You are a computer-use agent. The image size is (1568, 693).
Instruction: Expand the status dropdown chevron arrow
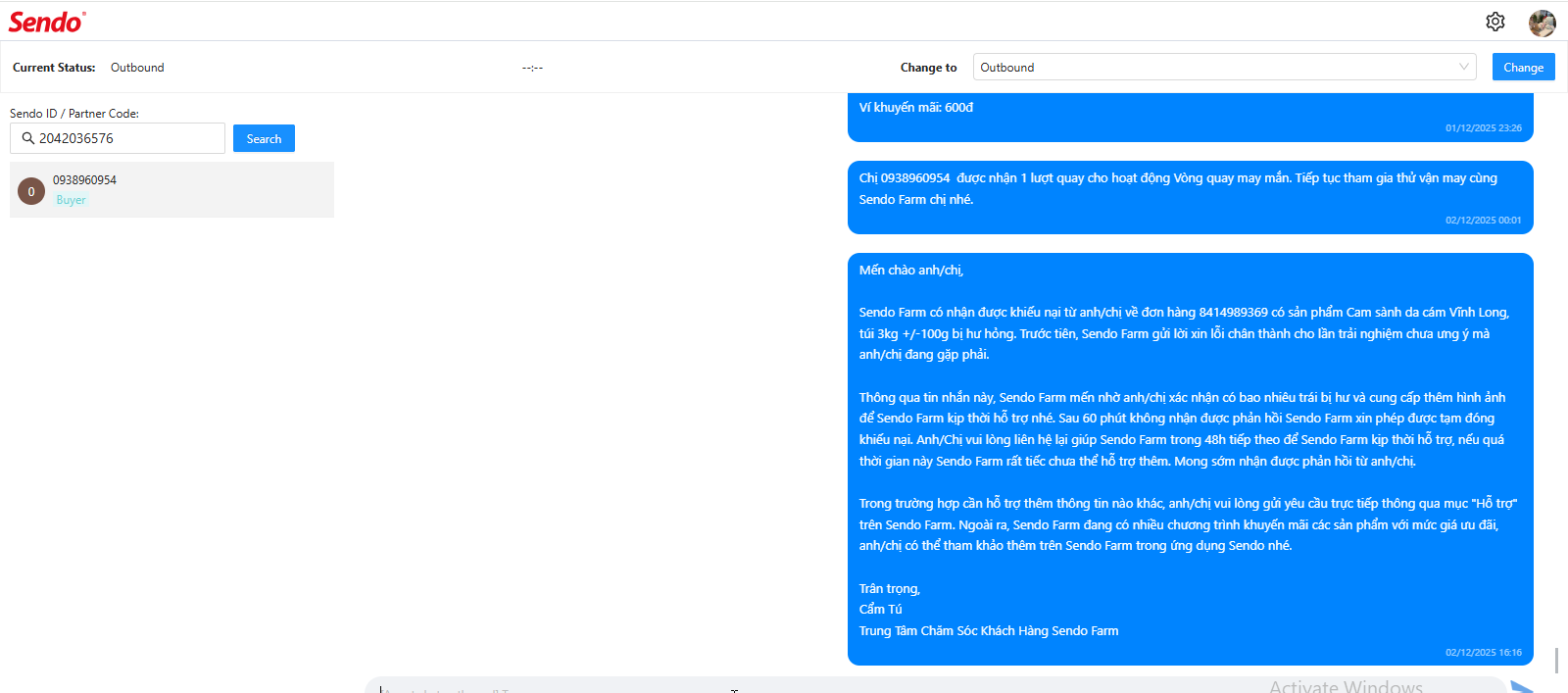click(1464, 67)
